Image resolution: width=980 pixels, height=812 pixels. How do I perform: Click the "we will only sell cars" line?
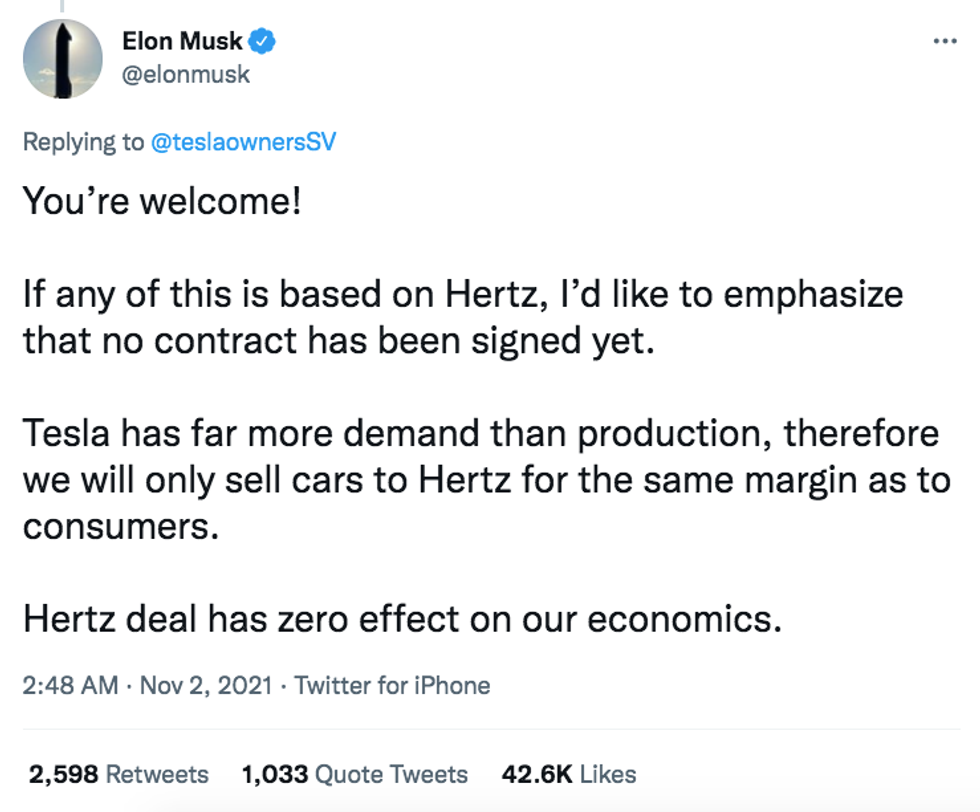tap(486, 481)
